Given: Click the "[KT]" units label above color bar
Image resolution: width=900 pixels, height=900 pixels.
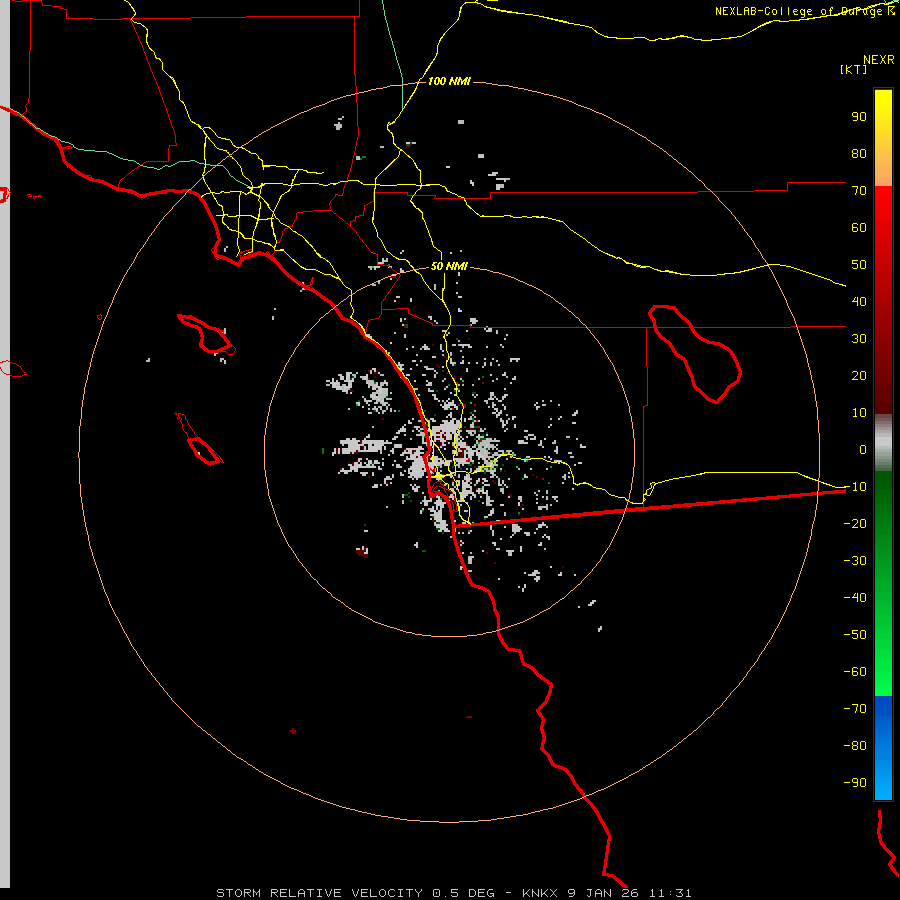Looking at the screenshot, I should (854, 69).
